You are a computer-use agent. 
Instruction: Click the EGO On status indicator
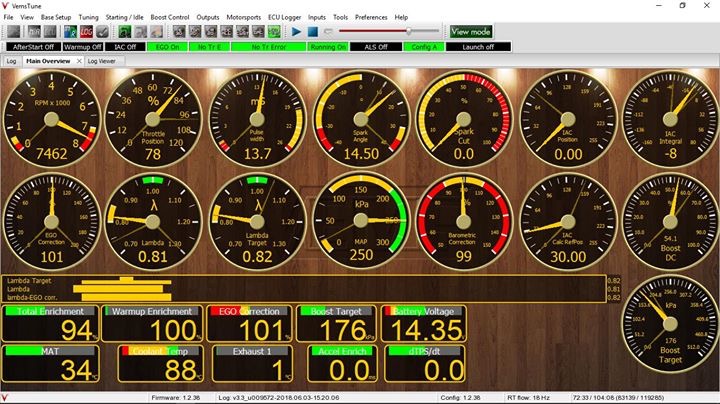(168, 47)
